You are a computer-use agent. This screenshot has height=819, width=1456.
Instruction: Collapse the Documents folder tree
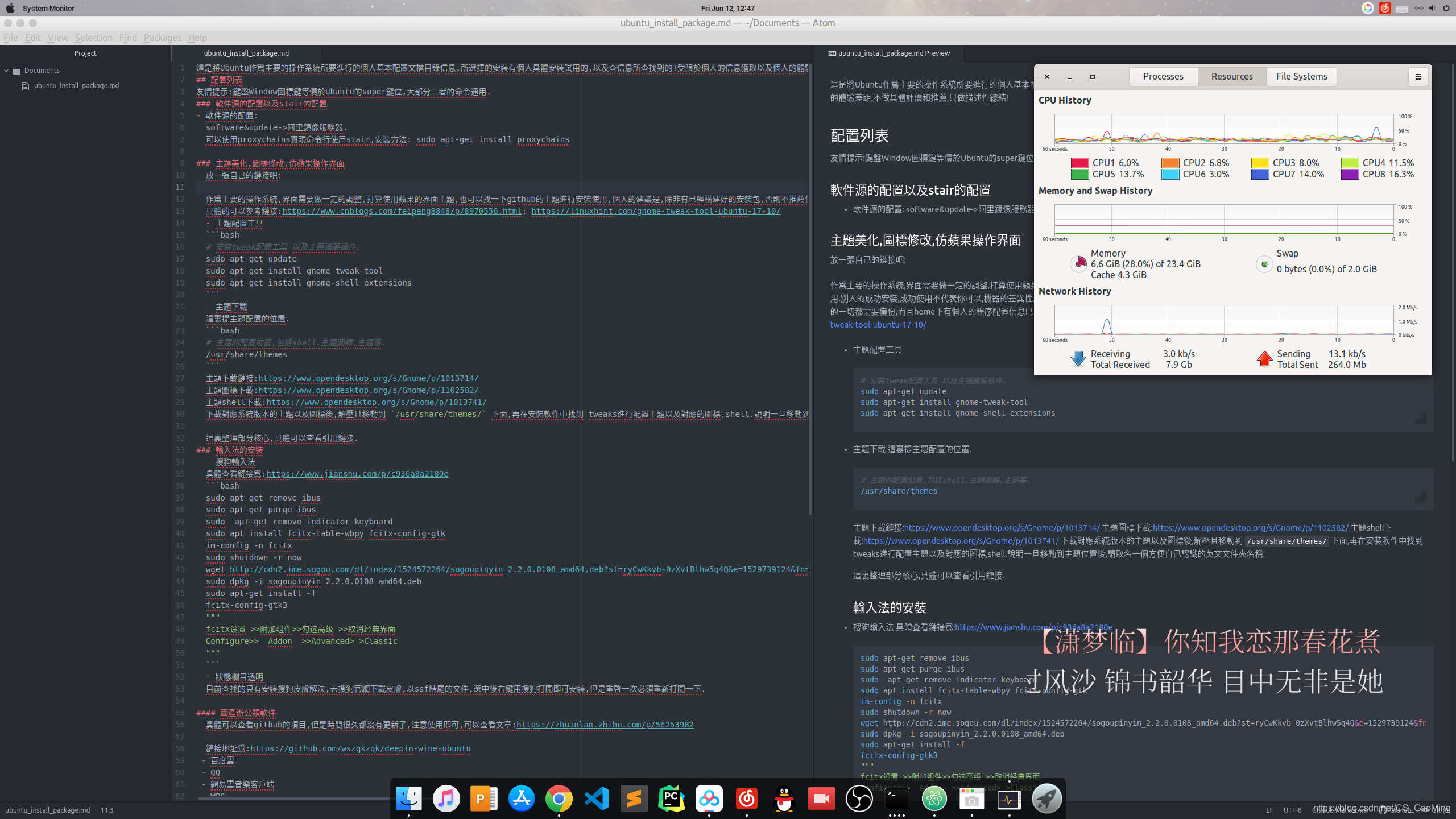(x=7, y=71)
